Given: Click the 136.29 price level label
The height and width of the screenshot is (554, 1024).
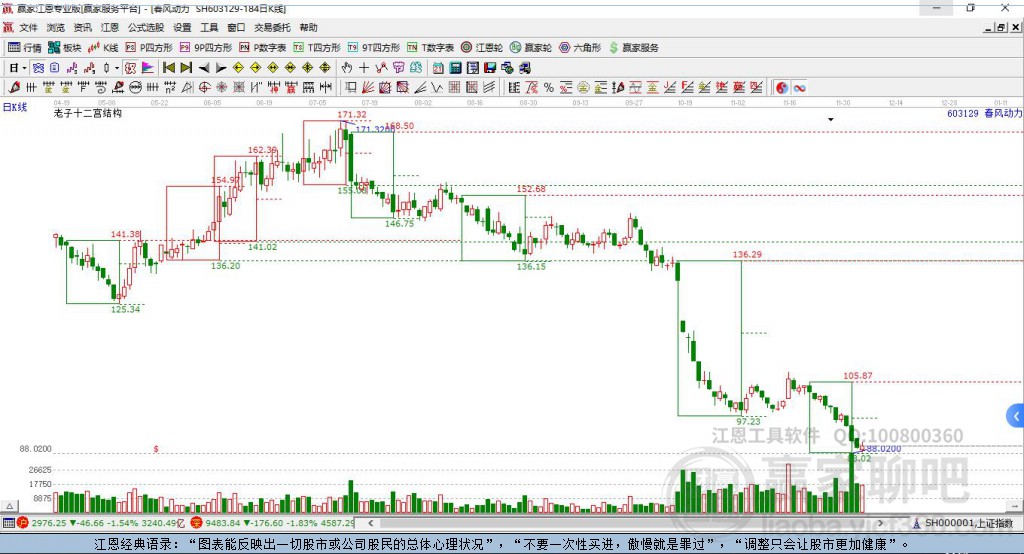Looking at the screenshot, I should pos(747,255).
